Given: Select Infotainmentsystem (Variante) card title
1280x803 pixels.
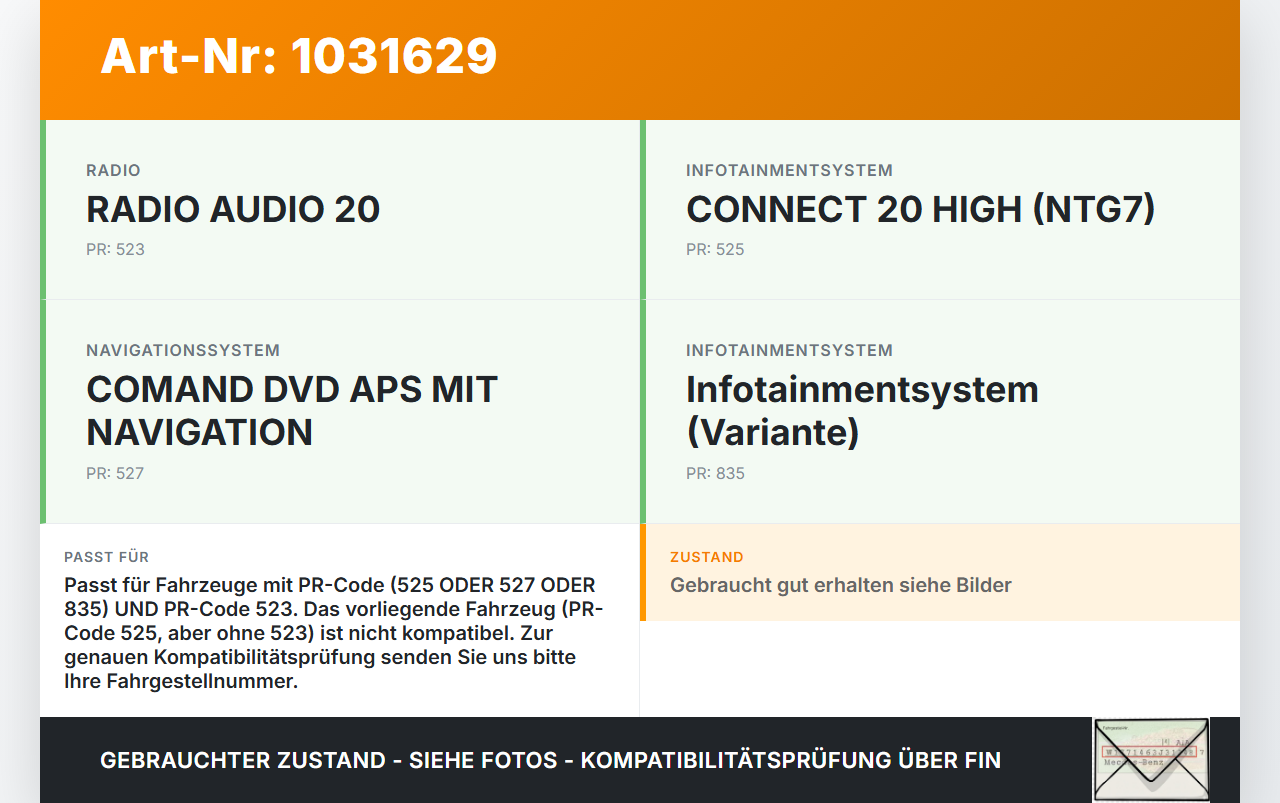Looking at the screenshot, I should click(x=862, y=411).
